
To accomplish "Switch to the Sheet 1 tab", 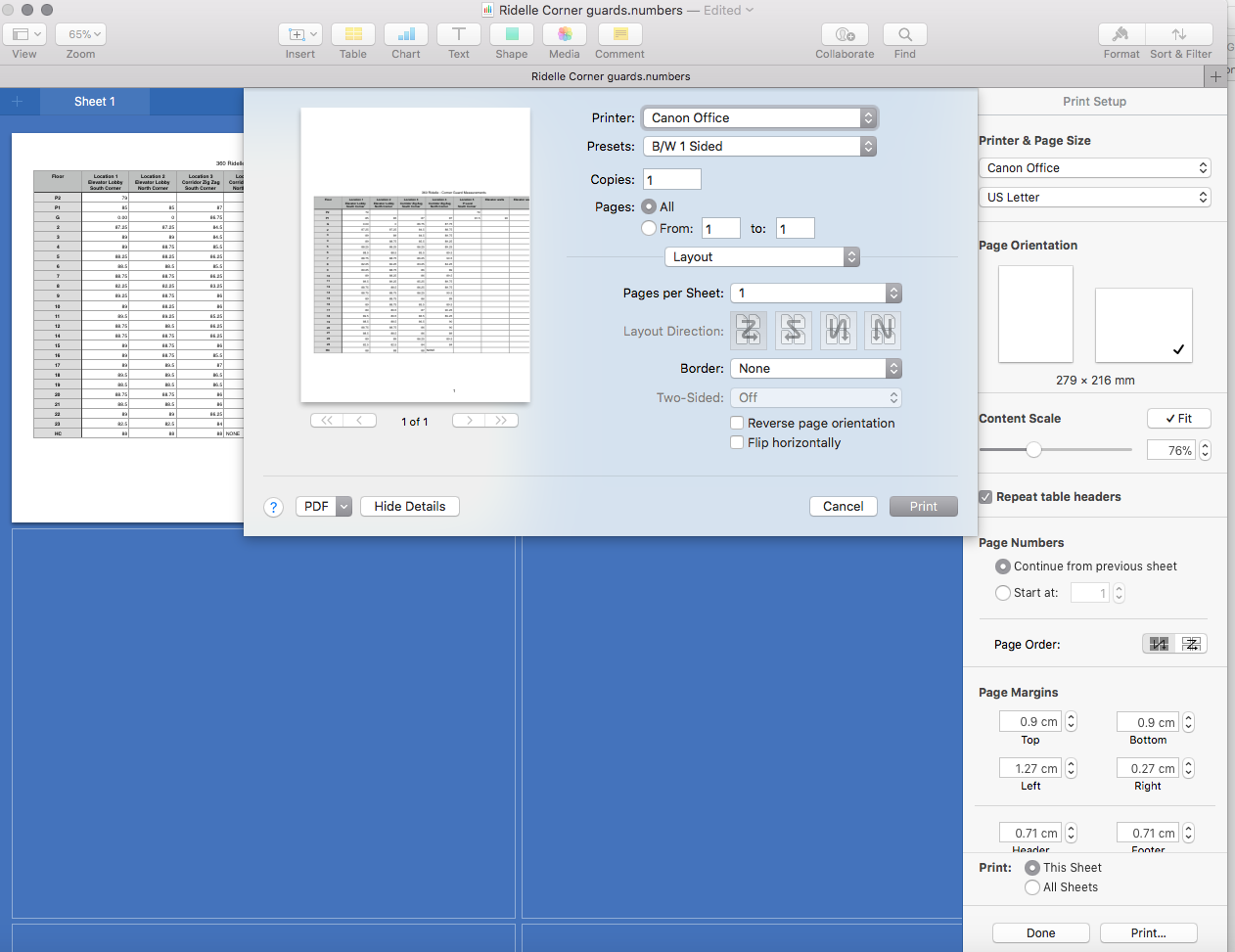I will [95, 102].
